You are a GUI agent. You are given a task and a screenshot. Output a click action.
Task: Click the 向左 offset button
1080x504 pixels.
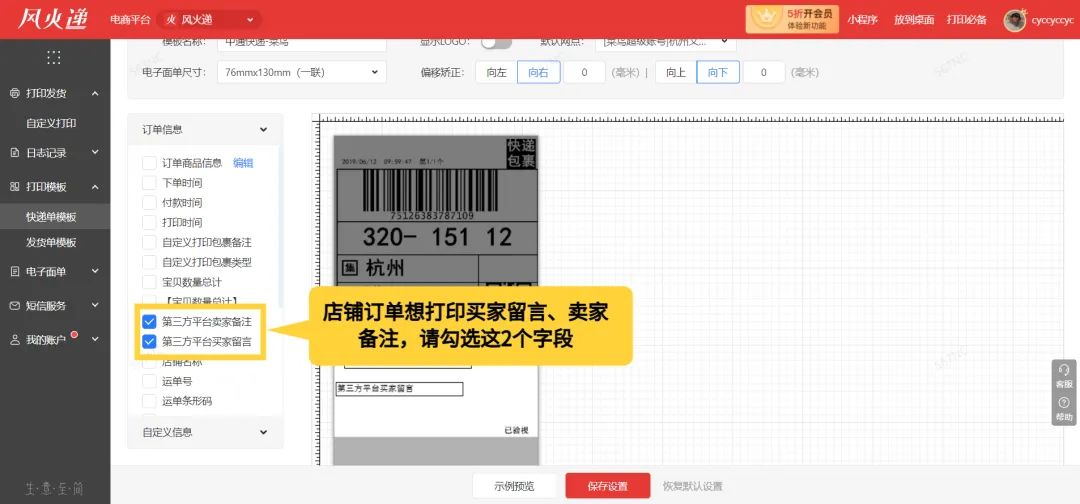click(496, 72)
